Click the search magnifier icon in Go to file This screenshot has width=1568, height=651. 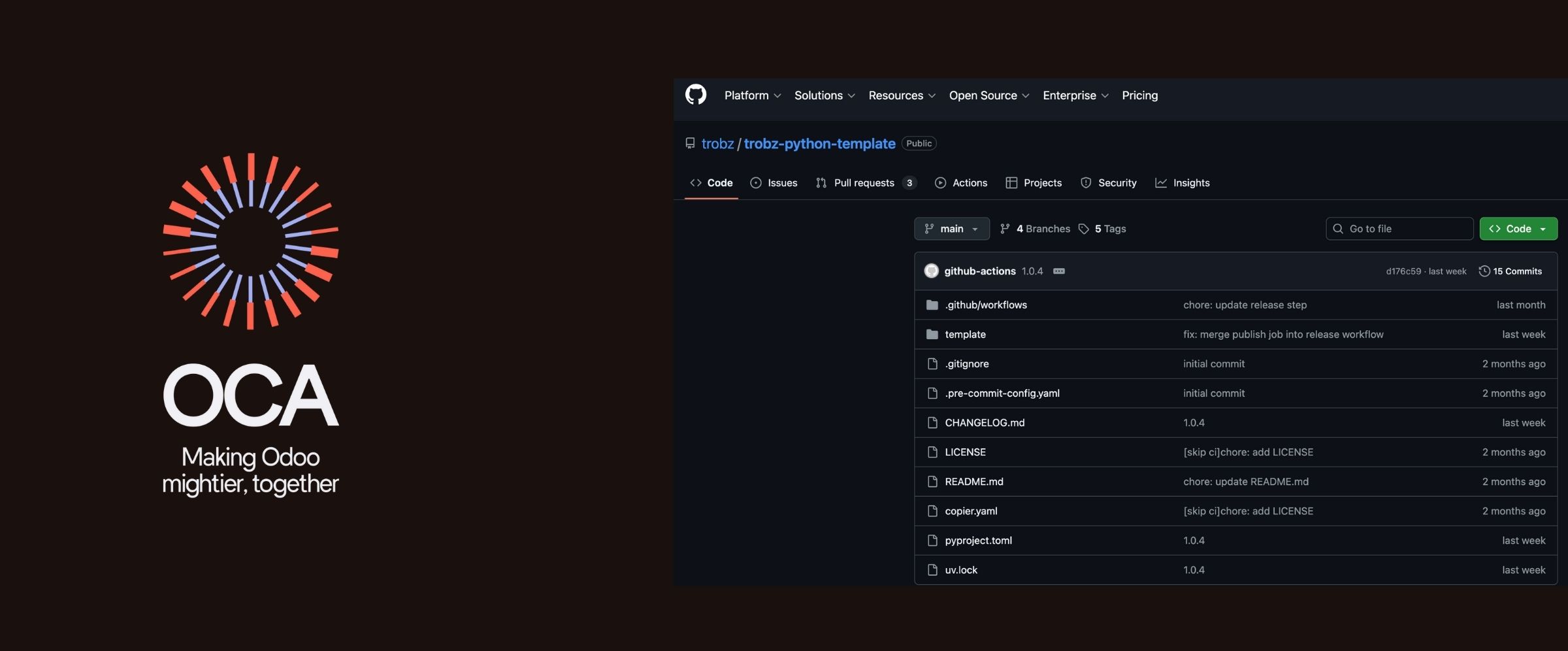[1338, 229]
